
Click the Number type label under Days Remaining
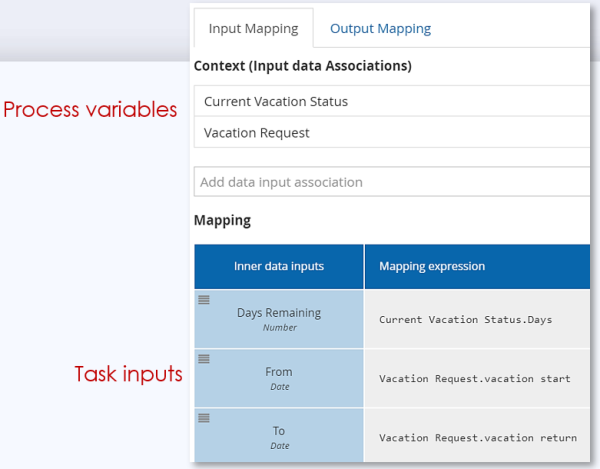click(x=279, y=328)
